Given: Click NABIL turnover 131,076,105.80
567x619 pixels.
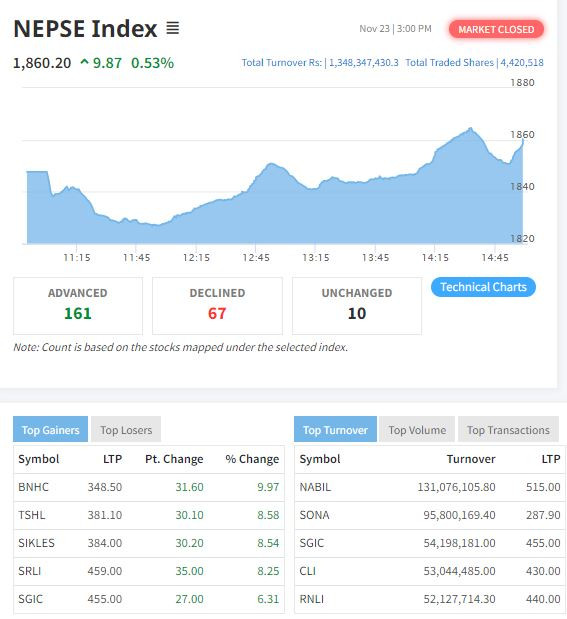Looking at the screenshot, I should (456, 487).
